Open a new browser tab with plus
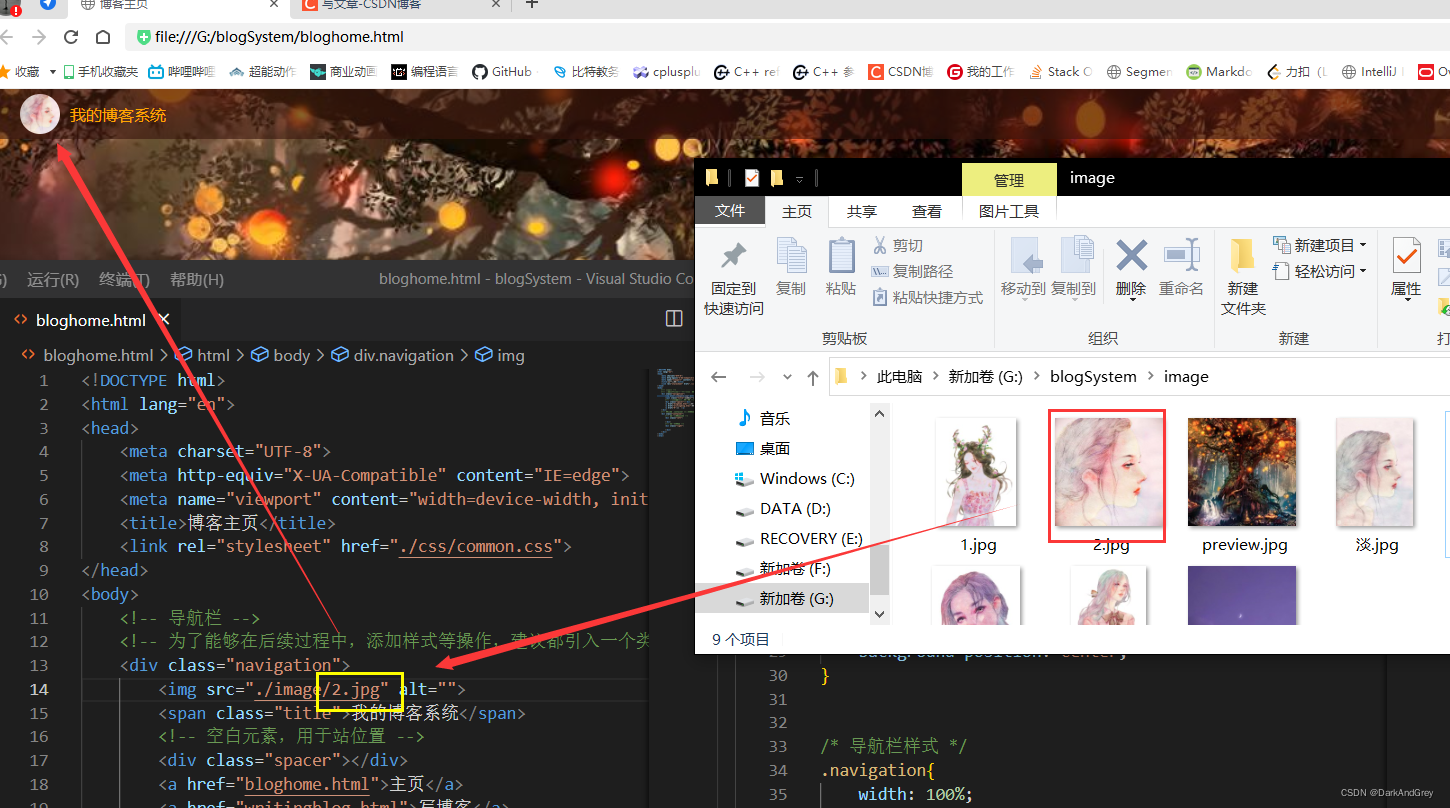Screen dimensions: 1450x808 pos(532,4)
